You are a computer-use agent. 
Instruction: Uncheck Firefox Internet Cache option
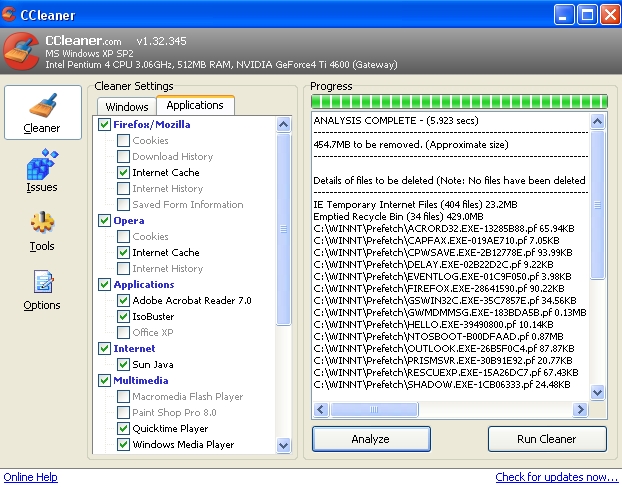pyautogui.click(x=123, y=173)
